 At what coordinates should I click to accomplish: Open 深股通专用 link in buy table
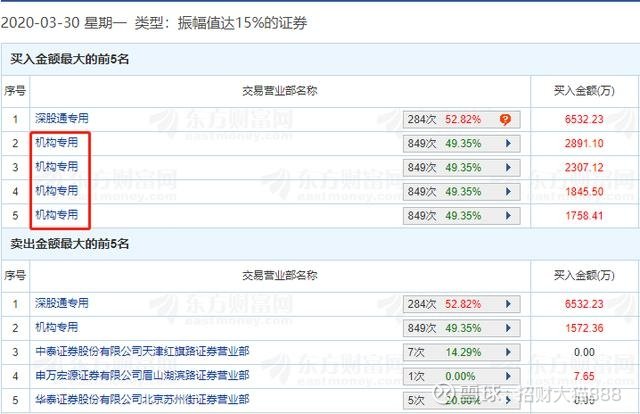tap(62, 118)
